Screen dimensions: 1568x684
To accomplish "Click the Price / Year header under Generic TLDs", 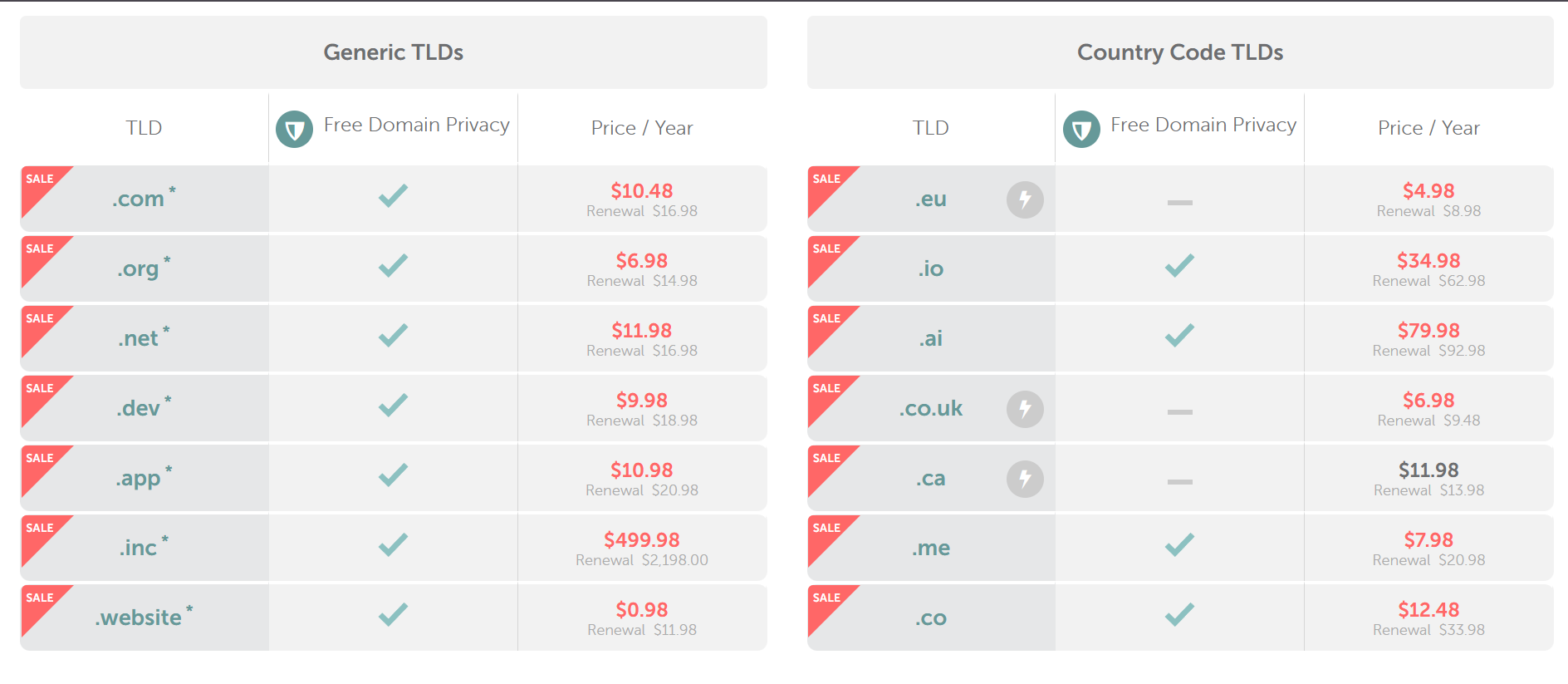I will tap(641, 128).
